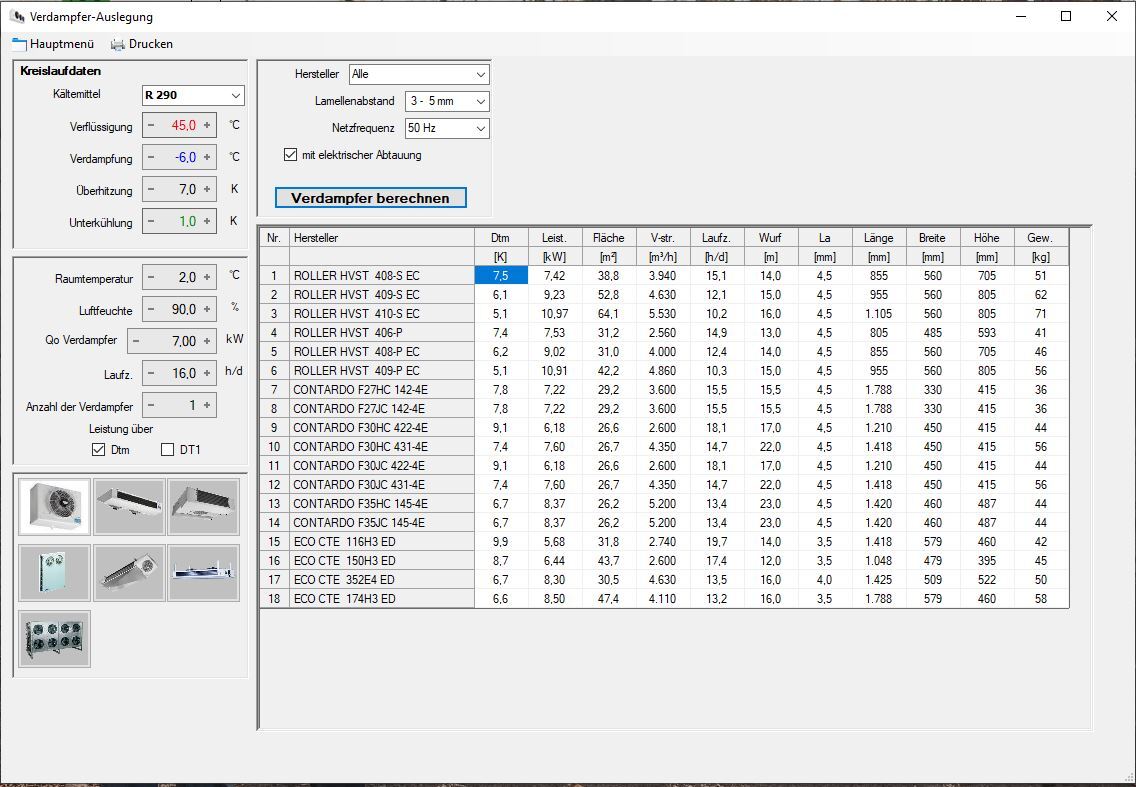
Task: Toggle mit elektrischer Abtauung checkbox
Action: click(x=291, y=155)
